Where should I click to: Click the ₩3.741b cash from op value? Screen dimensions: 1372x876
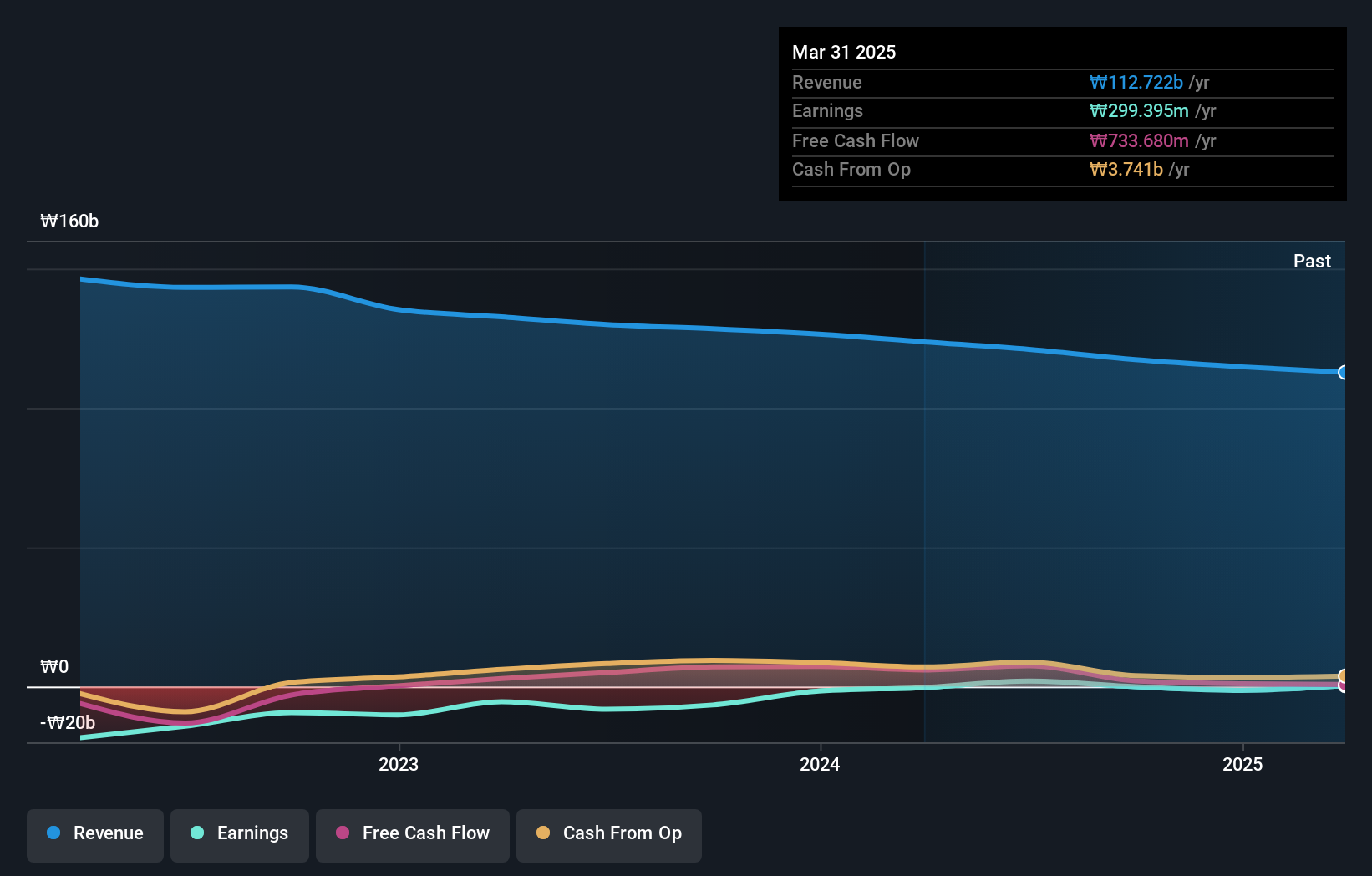pos(1126,169)
